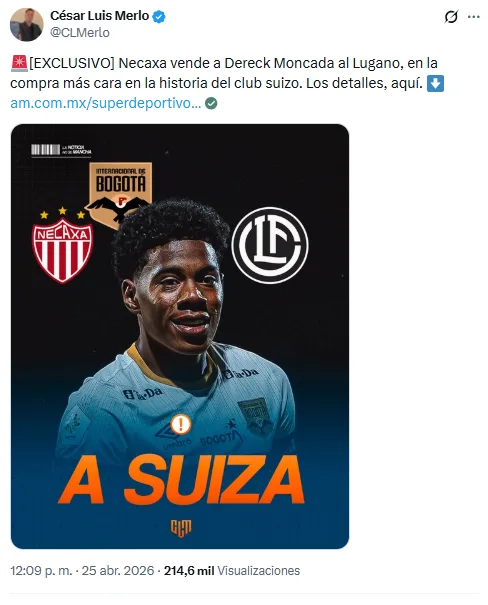
Task: Click the orange exclamation mark circle
Action: (x=180, y=424)
